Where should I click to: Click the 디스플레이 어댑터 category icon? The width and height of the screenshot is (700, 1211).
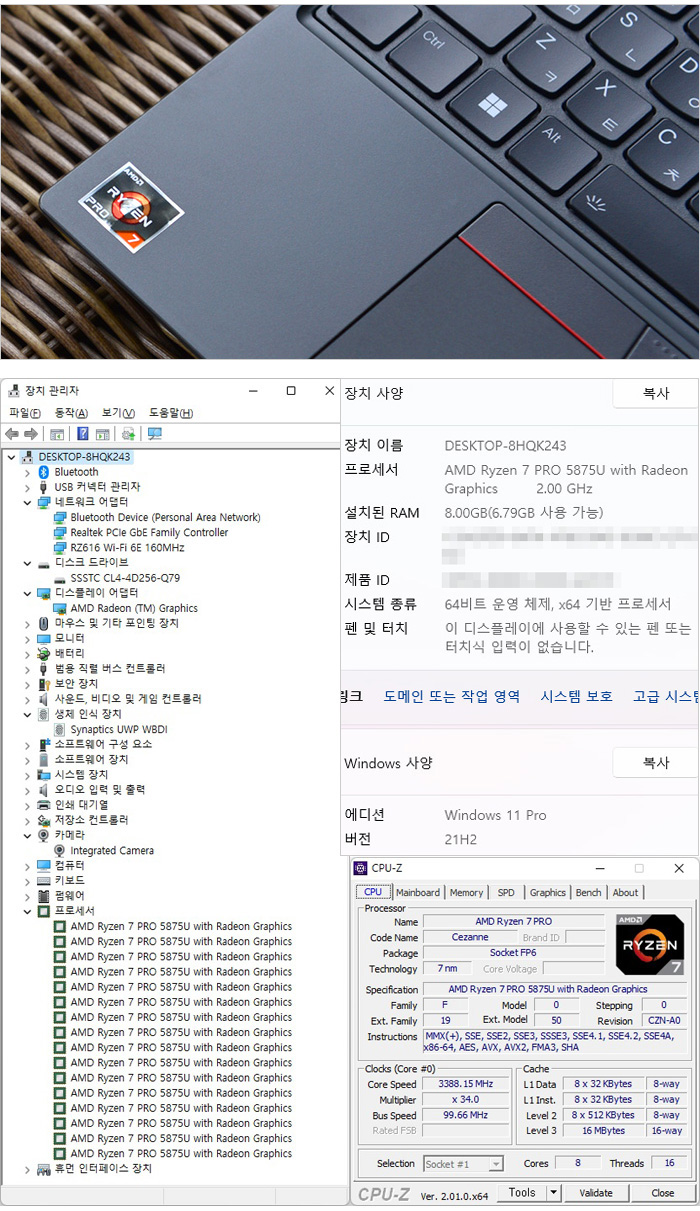(44, 593)
